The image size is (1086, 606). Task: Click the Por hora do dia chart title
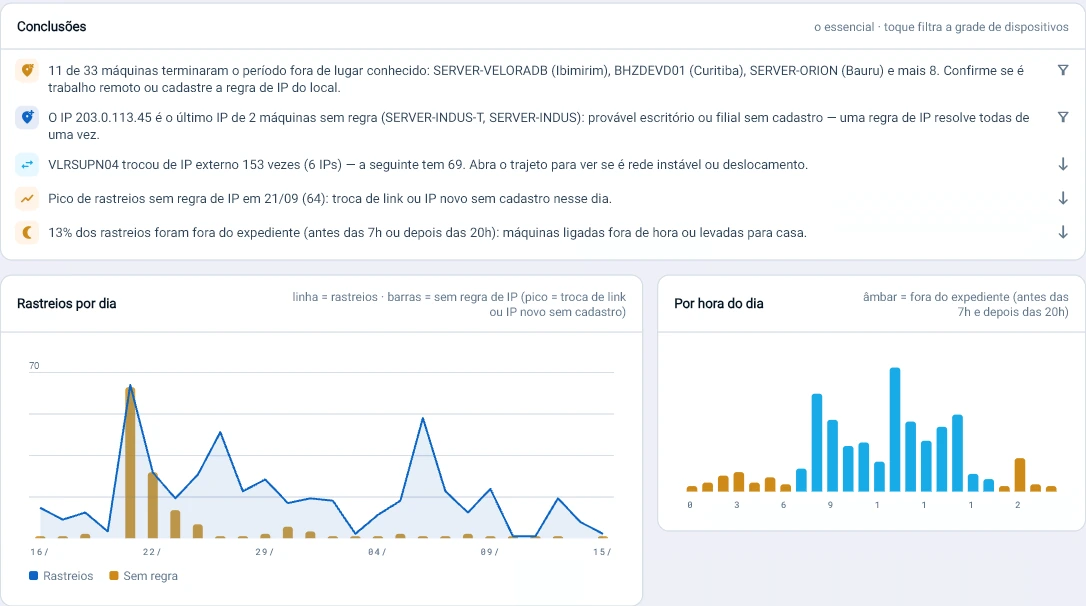(719, 304)
